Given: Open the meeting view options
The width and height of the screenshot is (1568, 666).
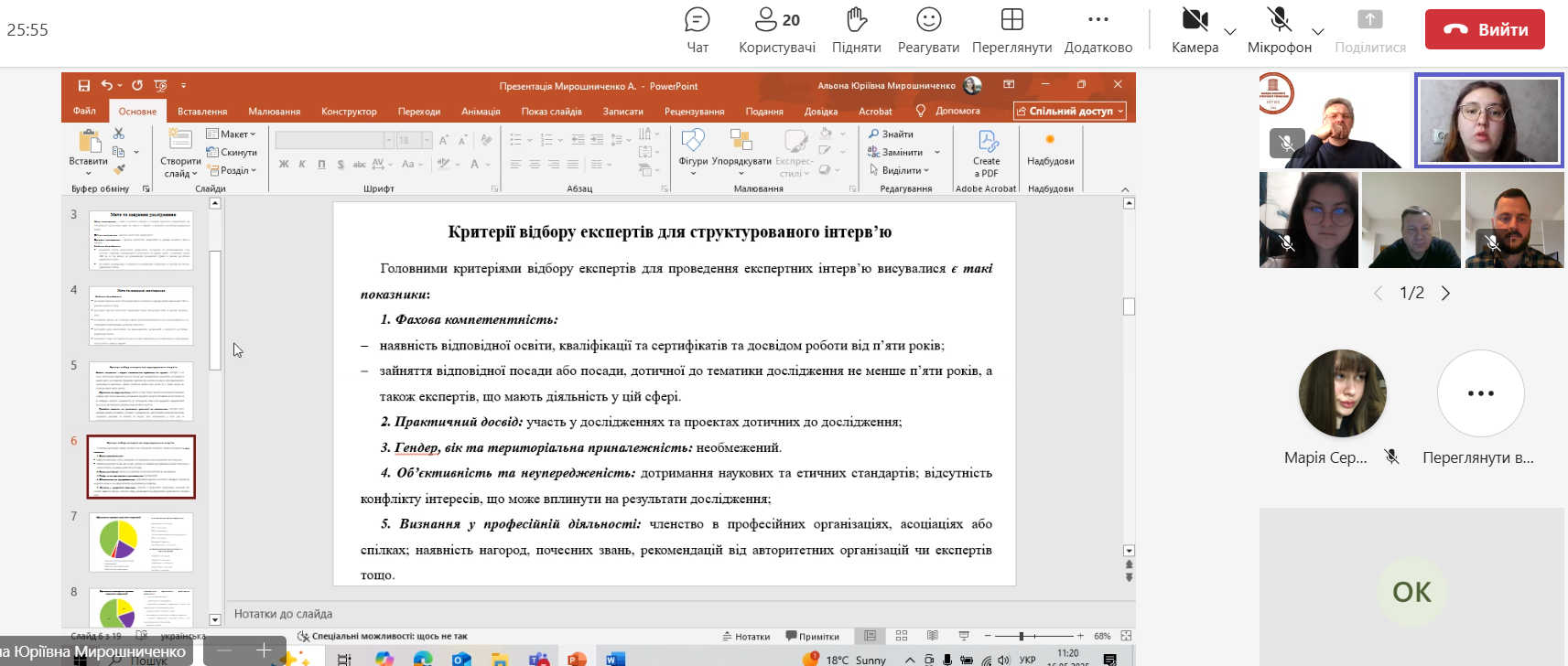Looking at the screenshot, I should coord(1011,30).
